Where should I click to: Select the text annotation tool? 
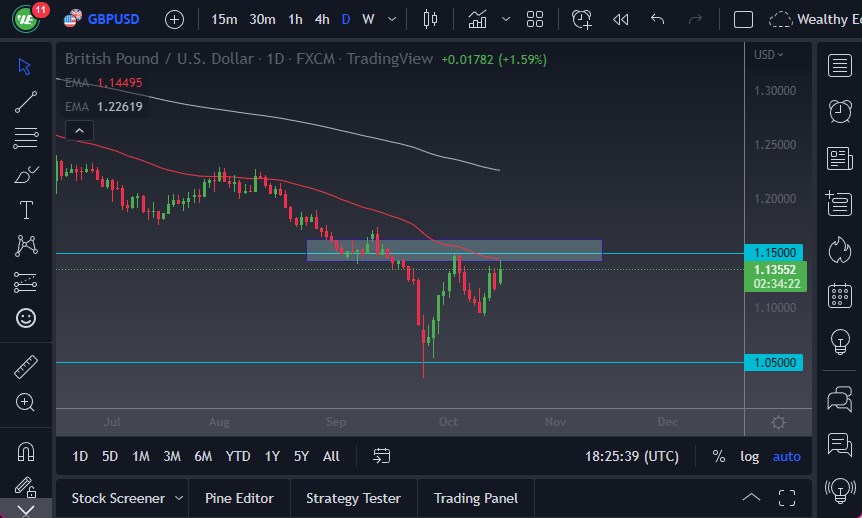(26, 210)
